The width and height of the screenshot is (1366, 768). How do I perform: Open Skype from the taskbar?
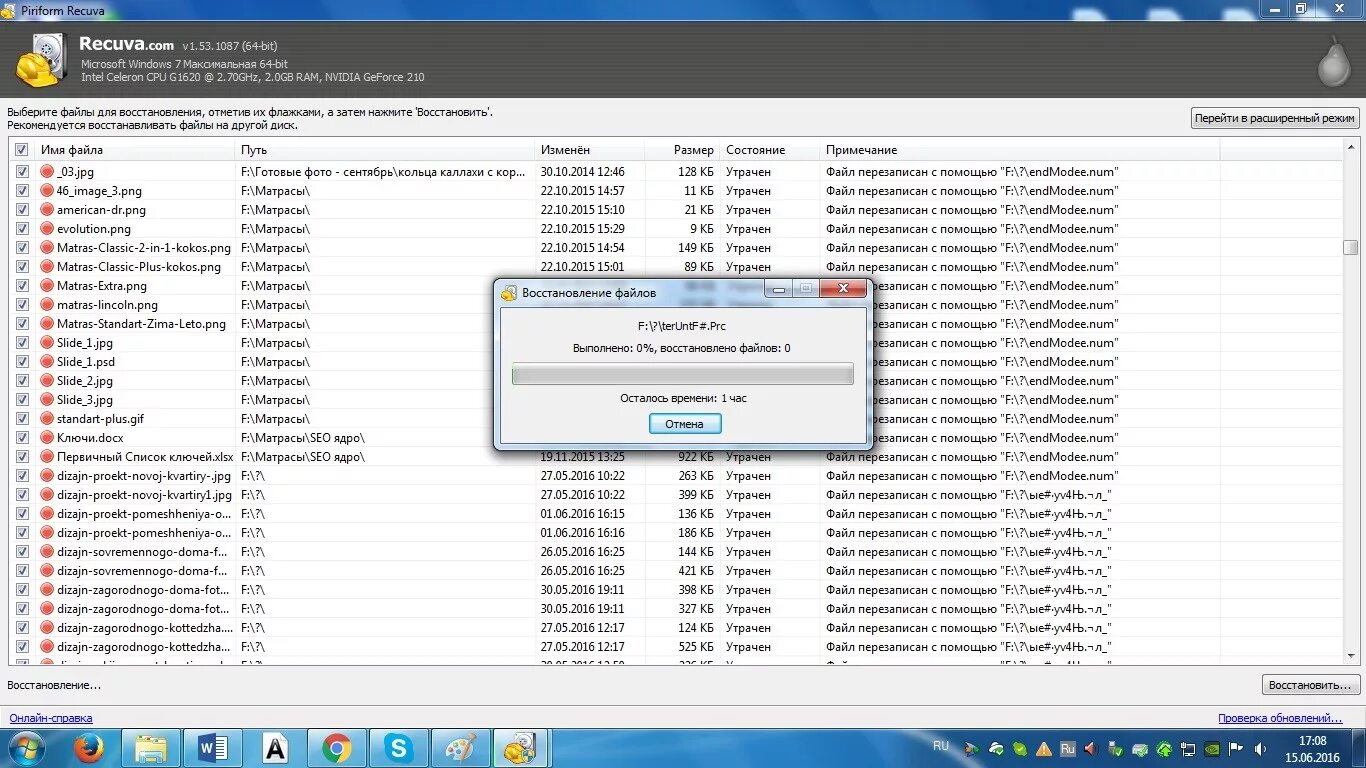(398, 748)
